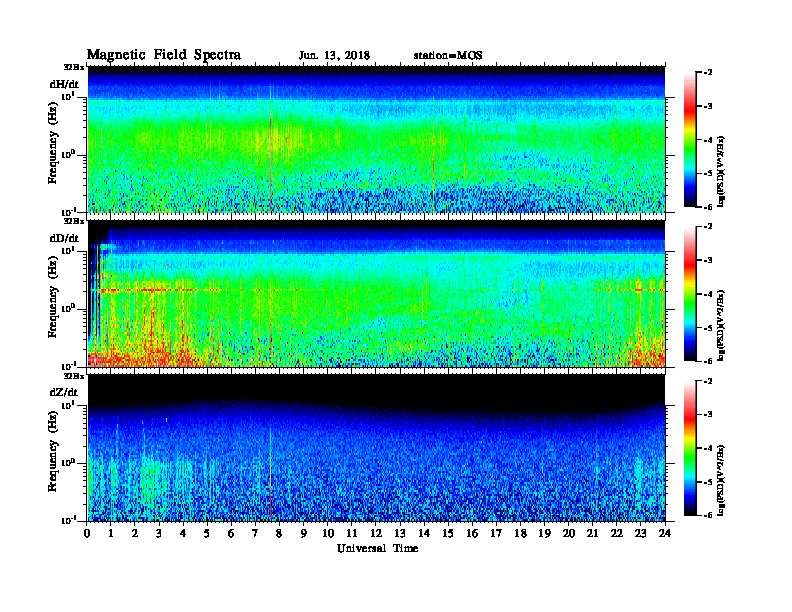Image resolution: width=792 pixels, height=612 pixels.
Task: Click the -6 tick on dZ/dt color bar
Action: tap(708, 516)
